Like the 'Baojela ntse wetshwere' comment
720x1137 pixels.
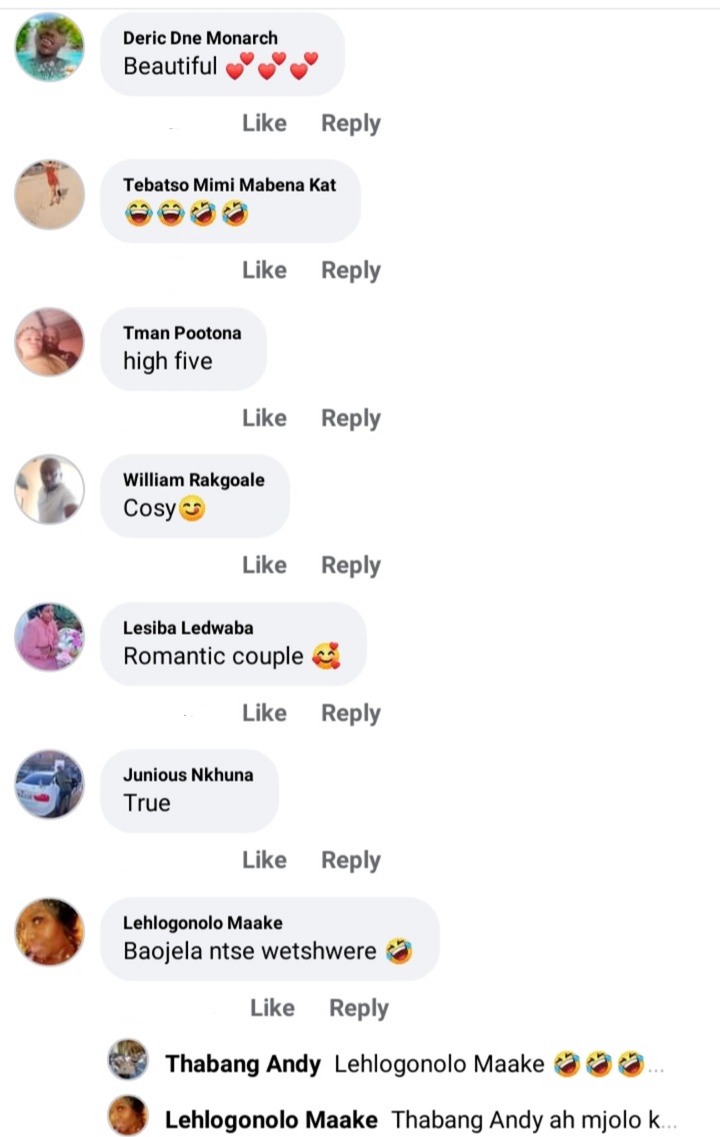tap(273, 1009)
